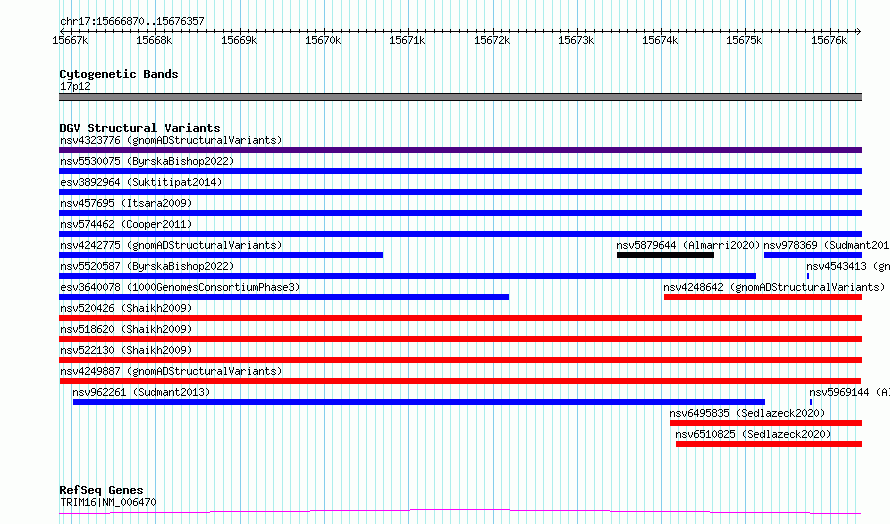
Task: Select nsv574462 (Cooper2011) variant label
Action: click(x=126, y=224)
